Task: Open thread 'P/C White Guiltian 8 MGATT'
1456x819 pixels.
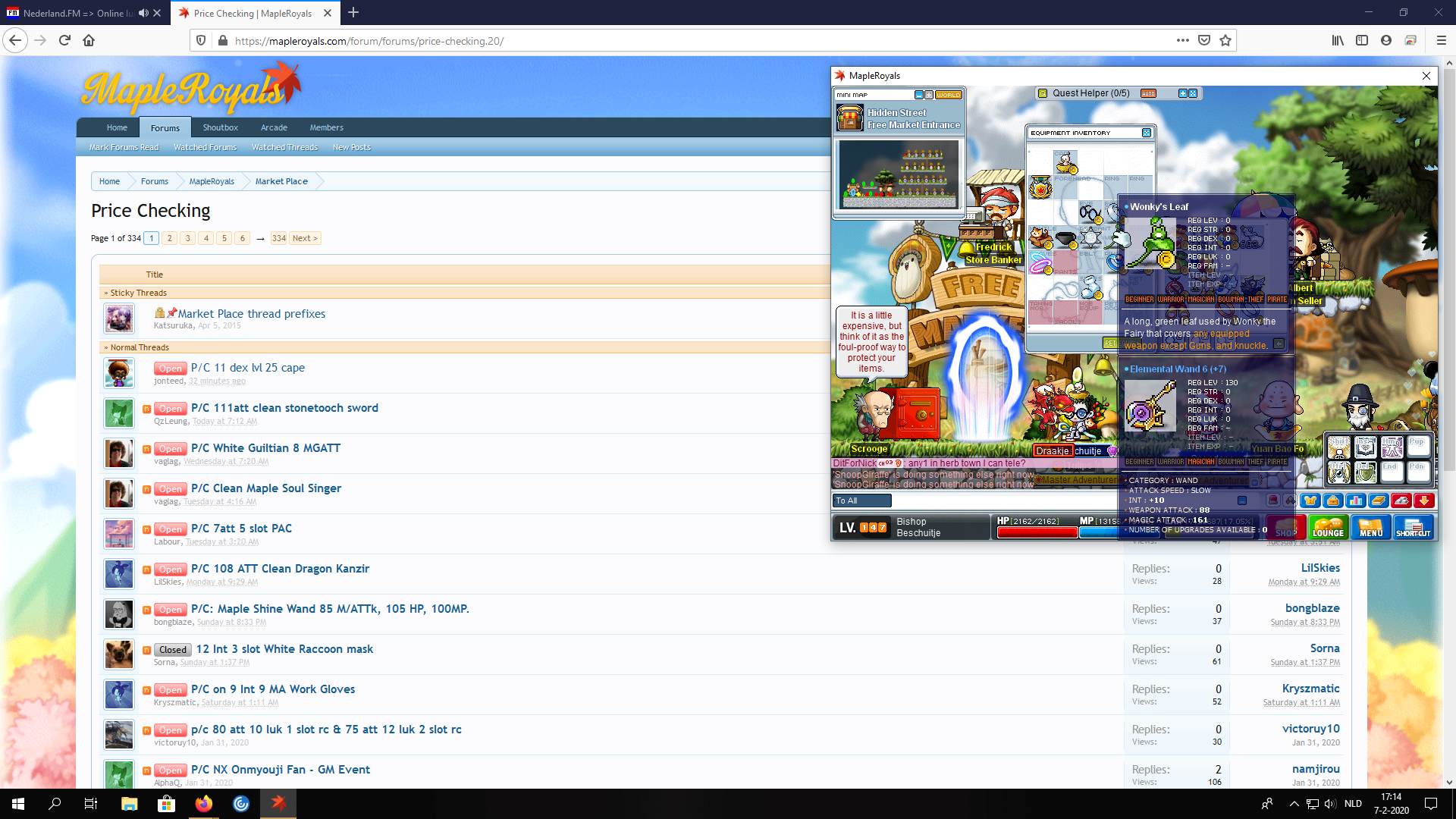Action: pos(265,448)
